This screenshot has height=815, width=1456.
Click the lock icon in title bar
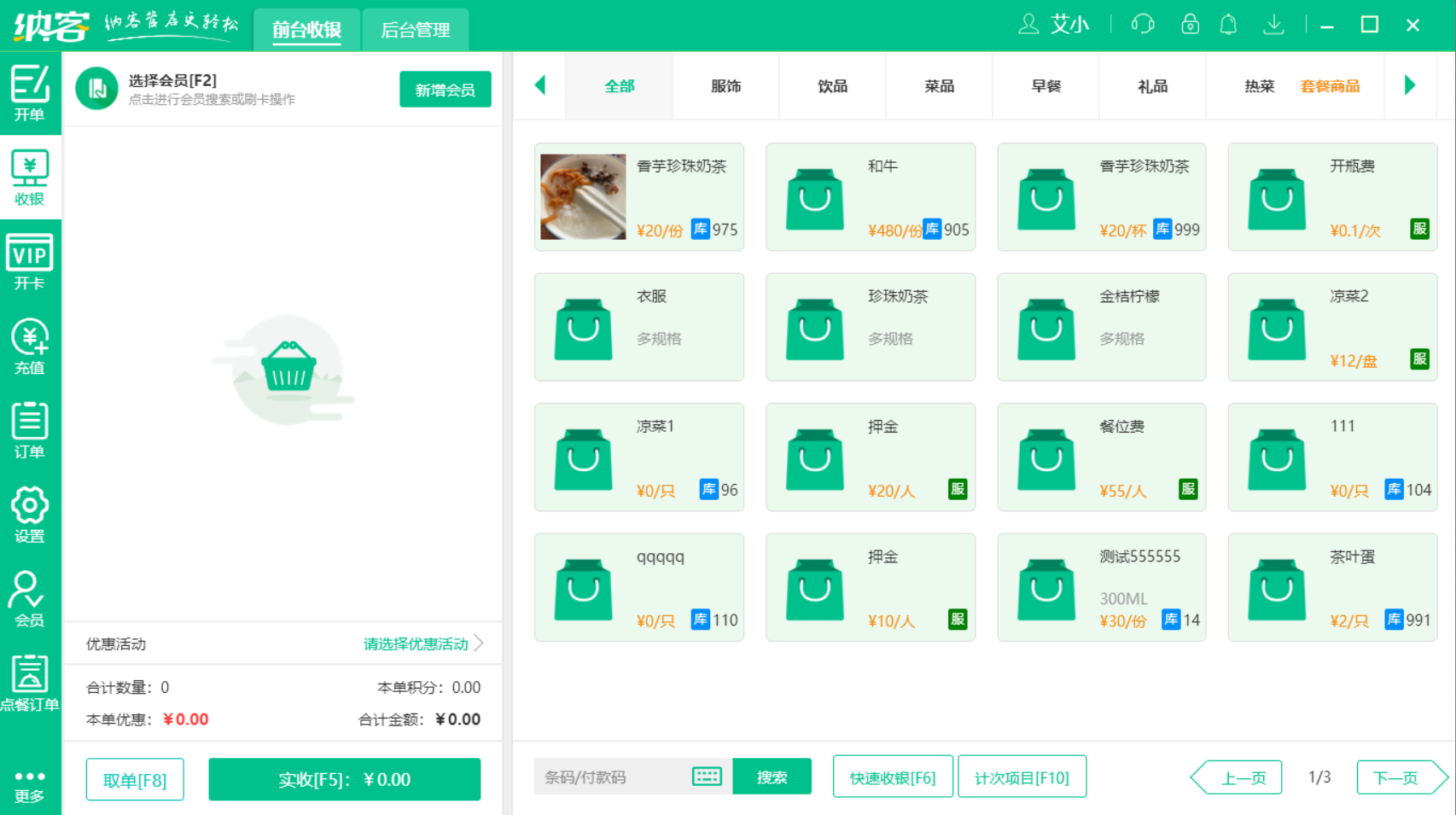point(1189,25)
